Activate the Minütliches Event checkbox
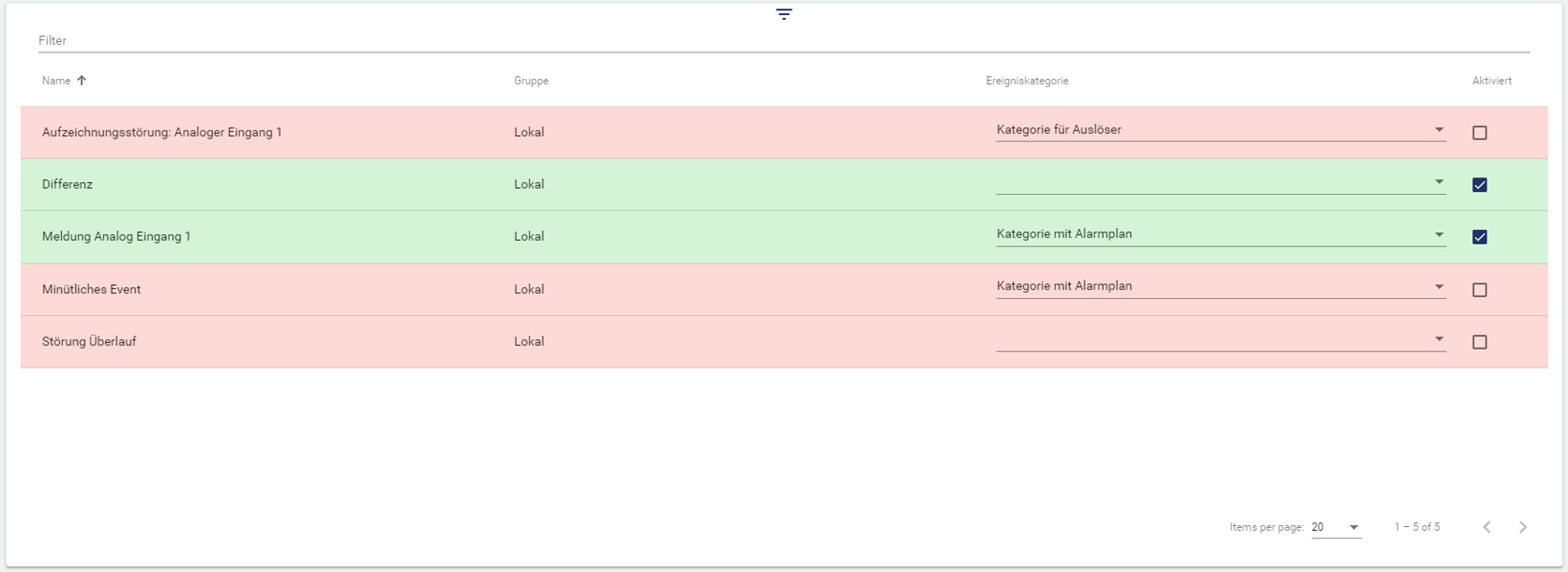Viewport: 1568px width, 572px height. pyautogui.click(x=1479, y=290)
